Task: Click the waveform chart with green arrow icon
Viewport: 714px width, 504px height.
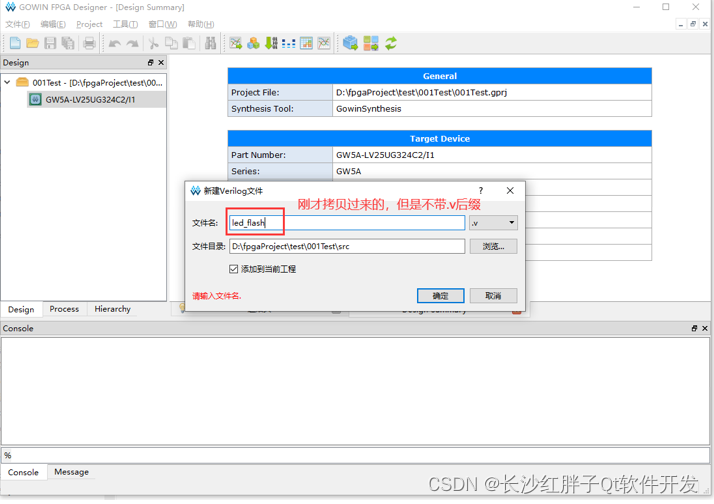Action: 235,43
